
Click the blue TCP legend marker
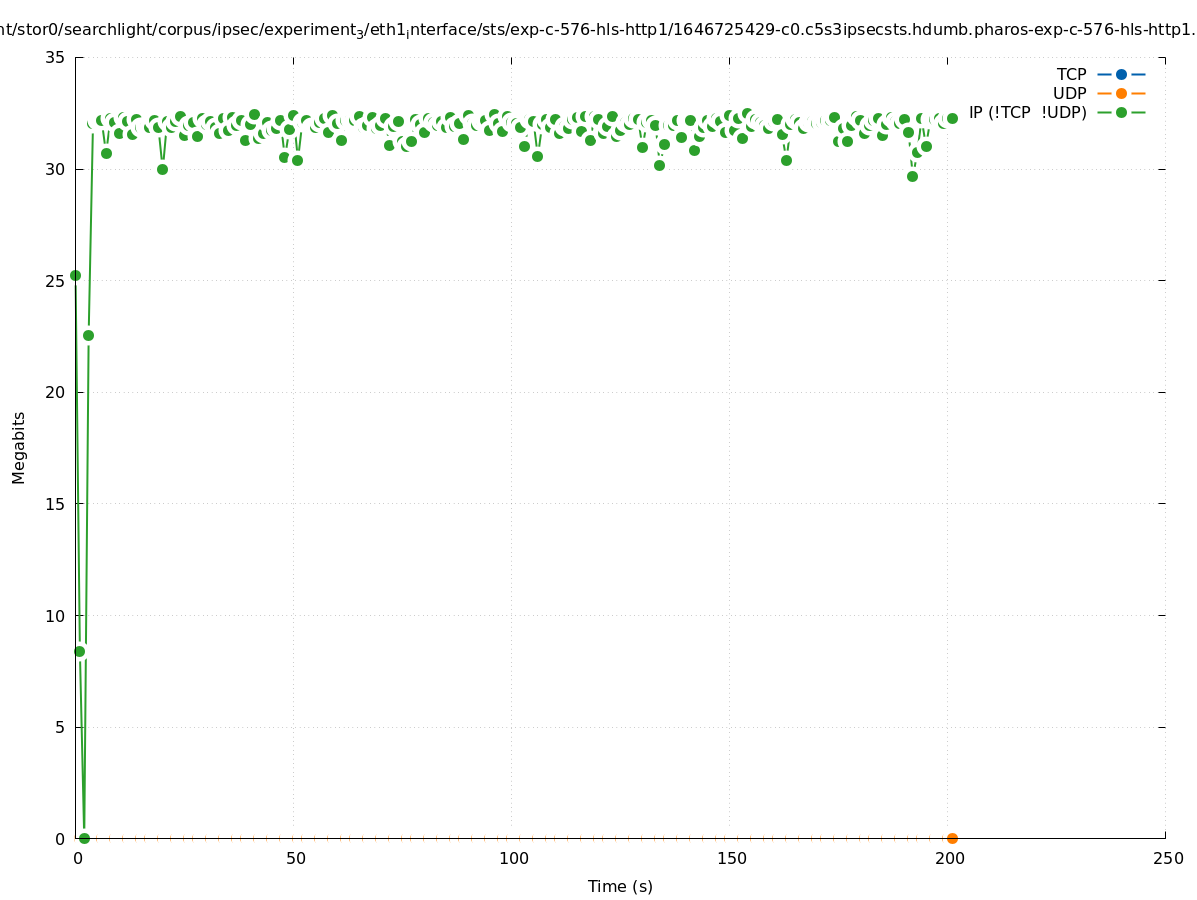tap(1121, 74)
